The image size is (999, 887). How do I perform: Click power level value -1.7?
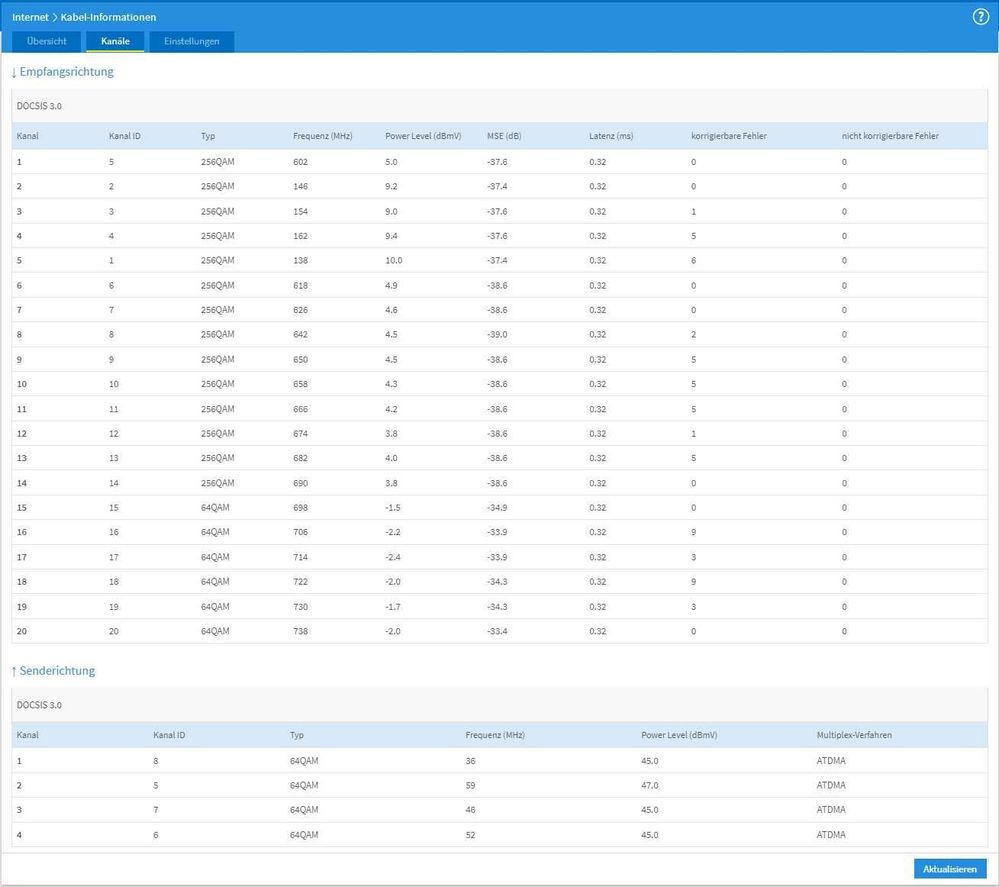[393, 607]
